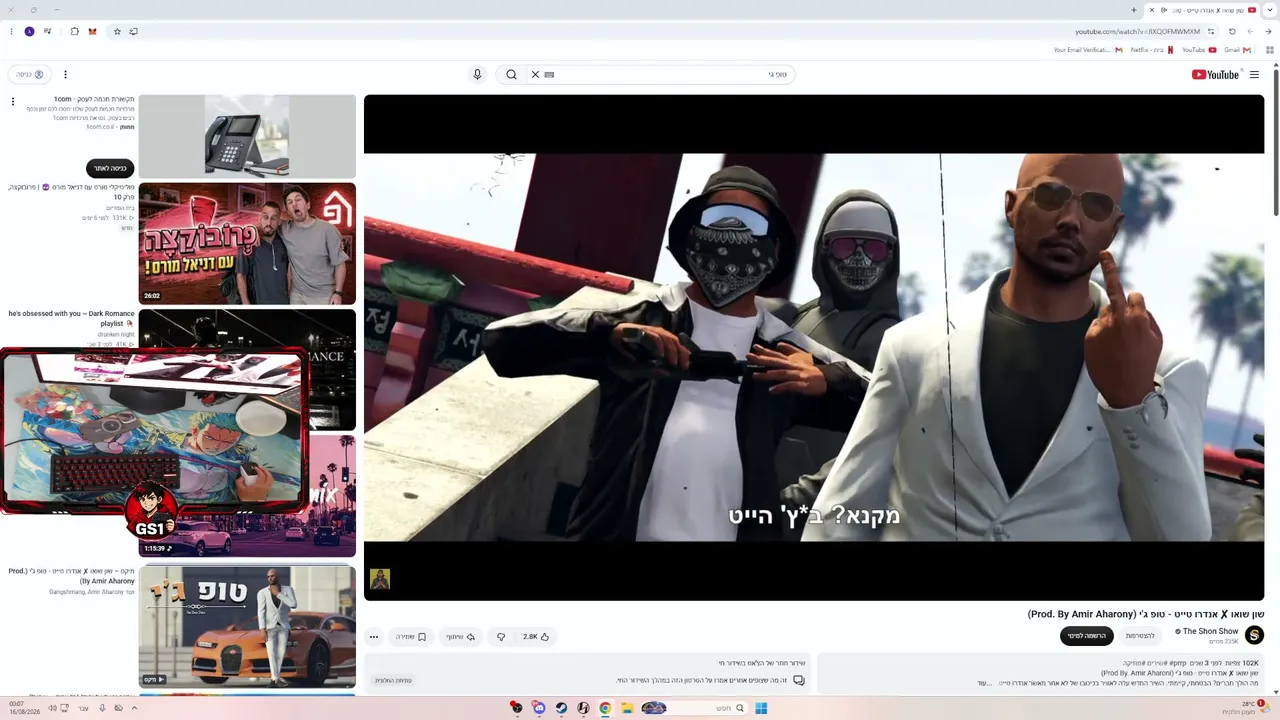Share the video
1280x720 pixels.
(461, 637)
